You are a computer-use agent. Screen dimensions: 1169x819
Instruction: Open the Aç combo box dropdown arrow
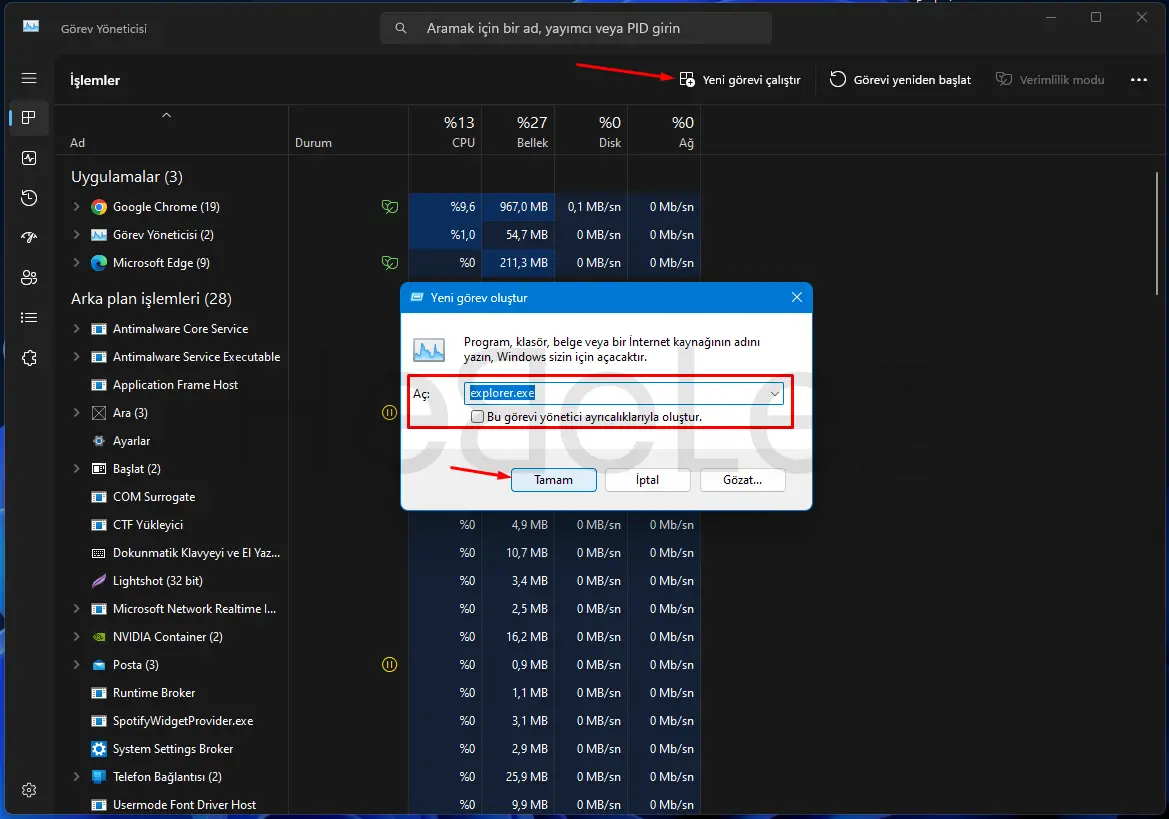pyautogui.click(x=775, y=393)
